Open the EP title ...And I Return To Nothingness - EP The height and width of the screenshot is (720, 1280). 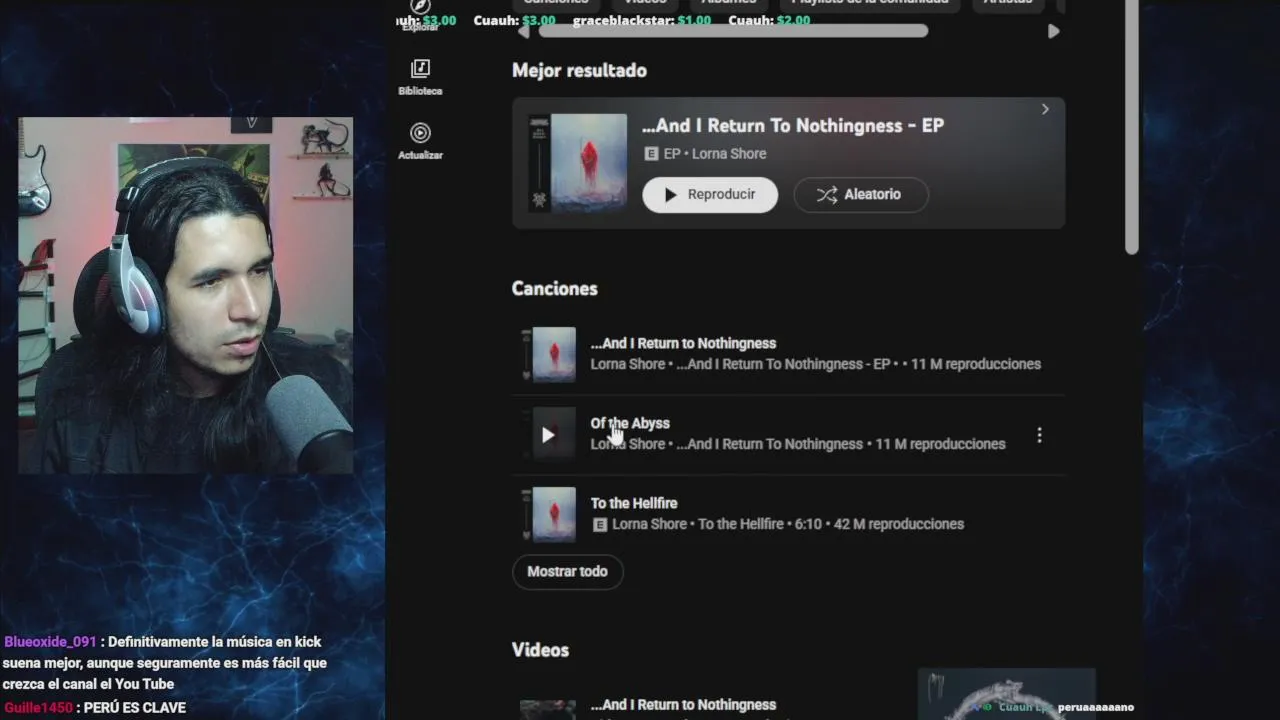793,125
